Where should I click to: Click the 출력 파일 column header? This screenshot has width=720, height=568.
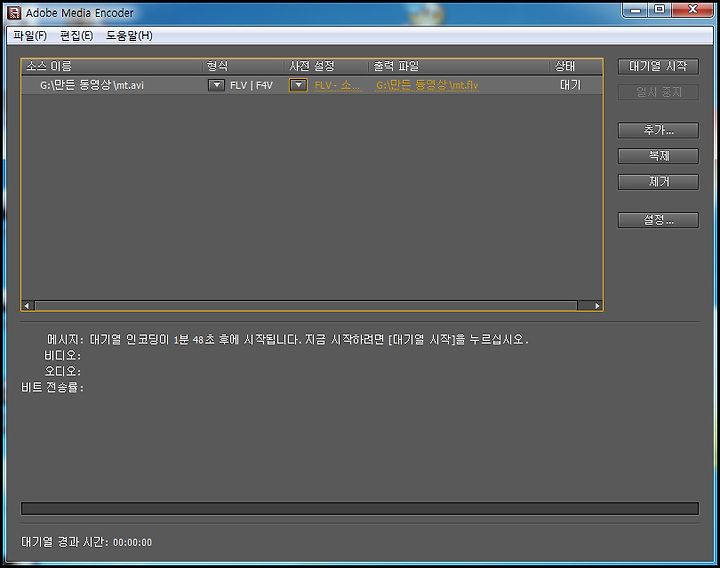pos(459,66)
